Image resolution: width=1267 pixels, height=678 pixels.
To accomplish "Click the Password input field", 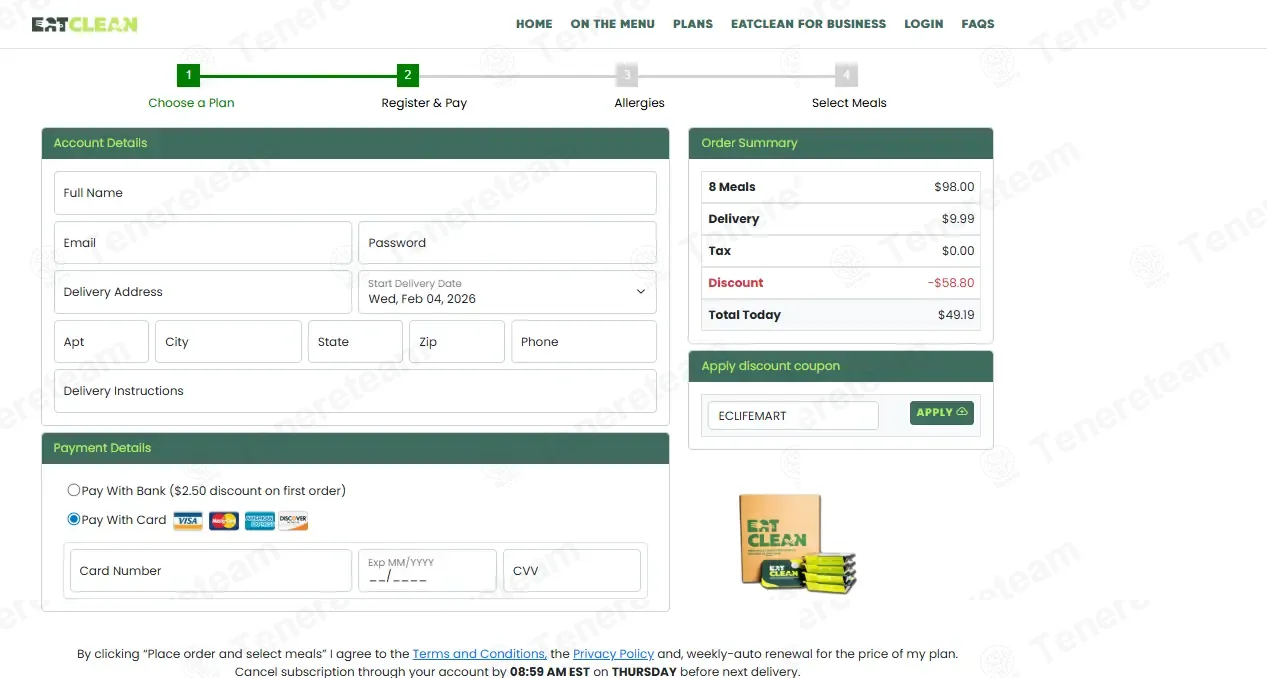I will pyautogui.click(x=507, y=243).
